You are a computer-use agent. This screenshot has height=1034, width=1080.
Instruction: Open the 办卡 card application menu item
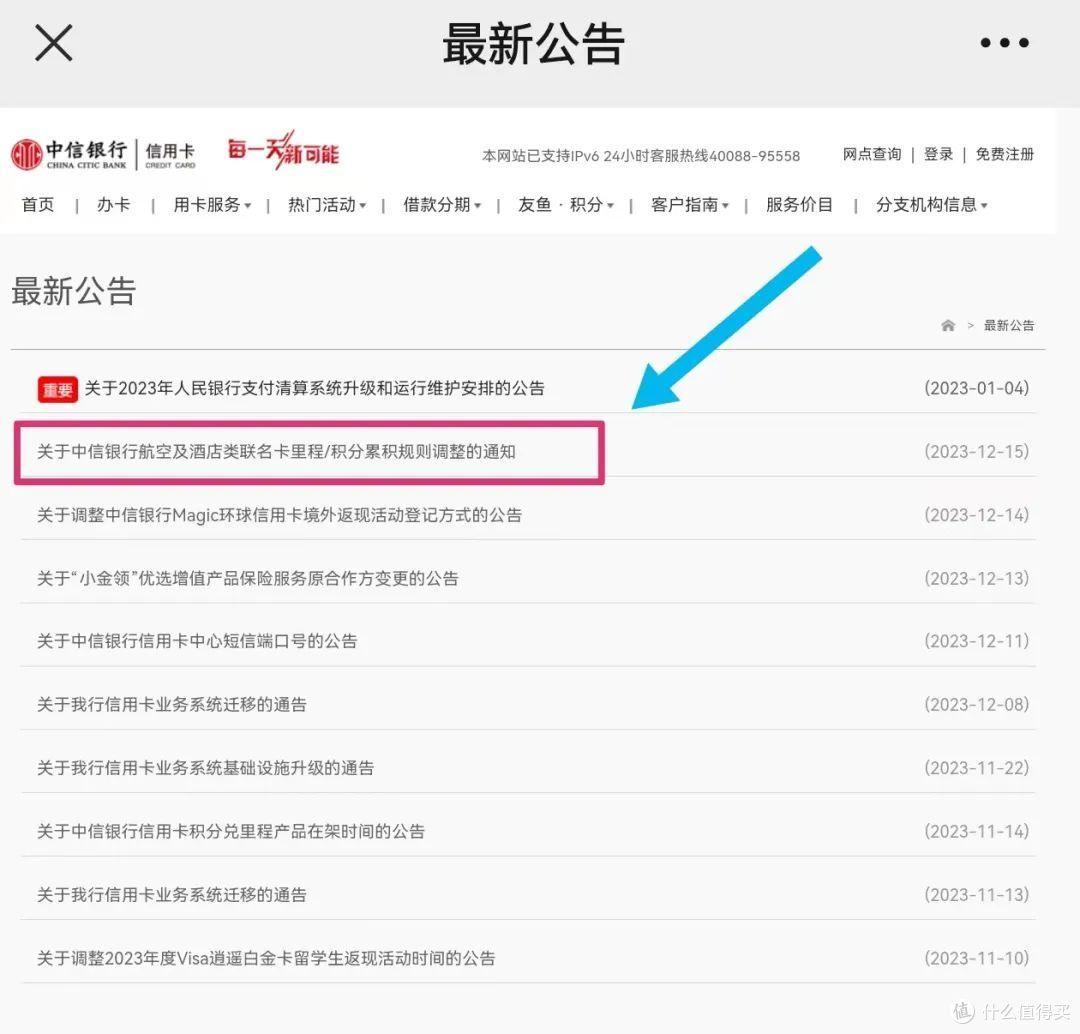coord(114,205)
